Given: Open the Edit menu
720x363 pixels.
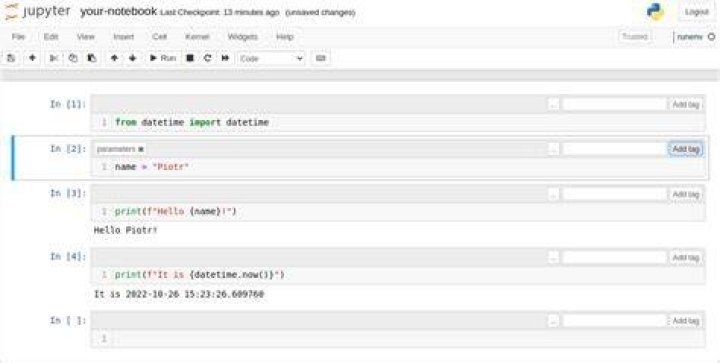Looking at the screenshot, I should pyautogui.click(x=51, y=37).
